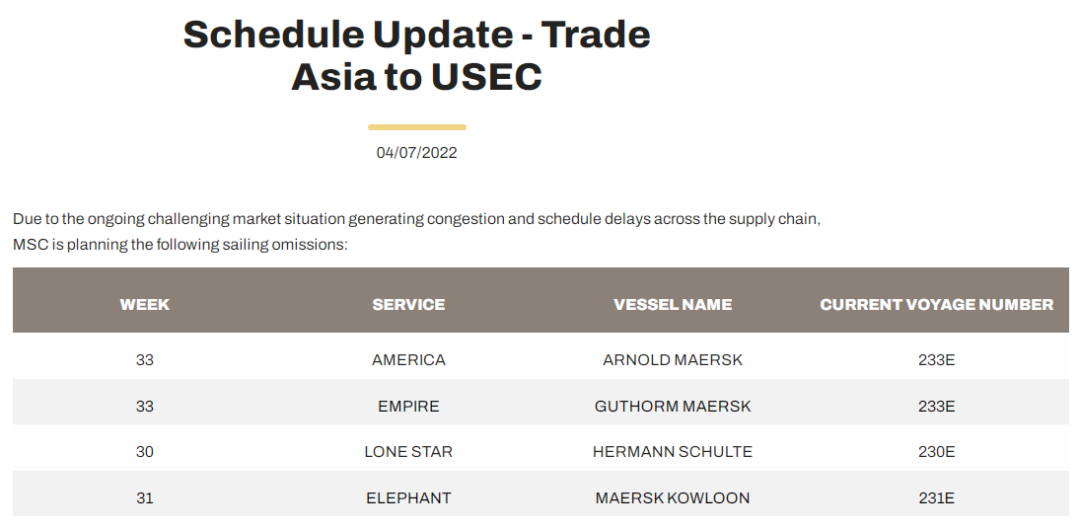The image size is (1080, 530).
Task: Select the VESSEL NAME column header
Action: 672,304
